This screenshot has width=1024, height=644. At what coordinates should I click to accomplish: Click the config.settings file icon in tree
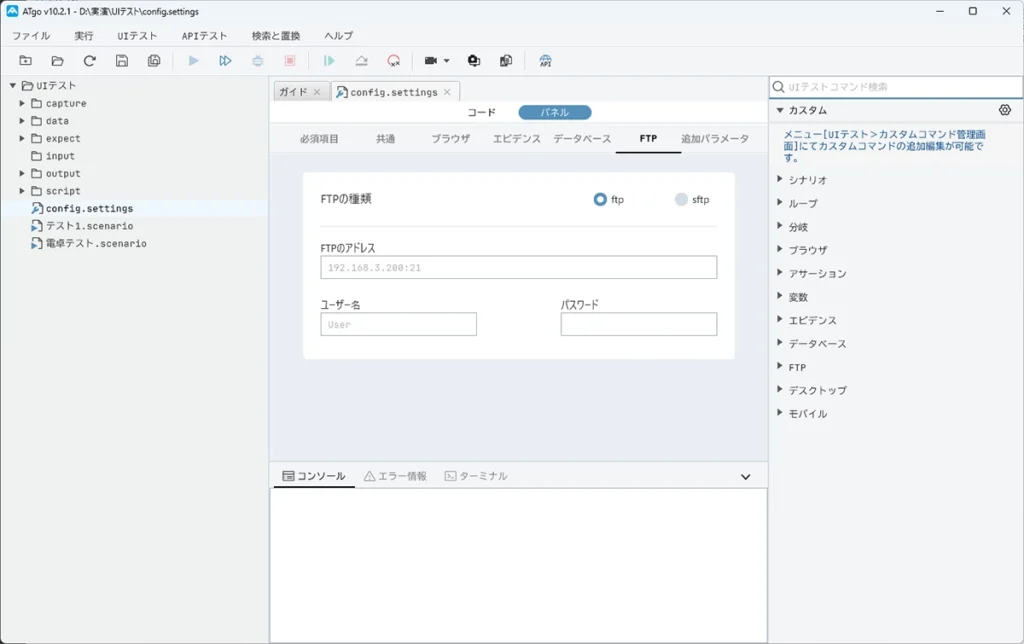(37, 208)
